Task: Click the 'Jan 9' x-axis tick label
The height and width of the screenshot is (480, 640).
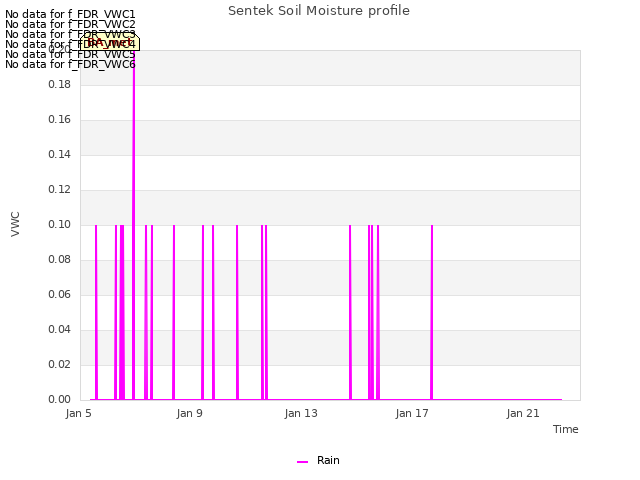Action: click(189, 413)
